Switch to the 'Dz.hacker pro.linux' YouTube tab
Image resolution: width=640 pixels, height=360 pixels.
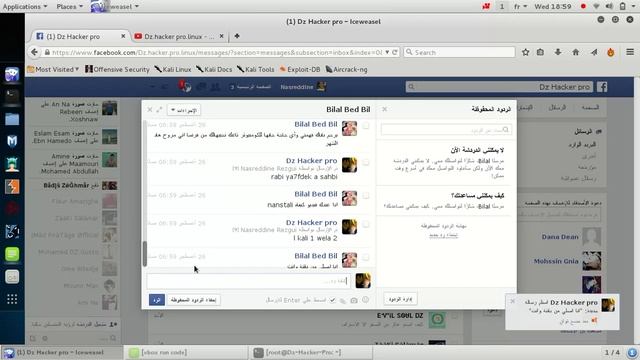click(179, 36)
